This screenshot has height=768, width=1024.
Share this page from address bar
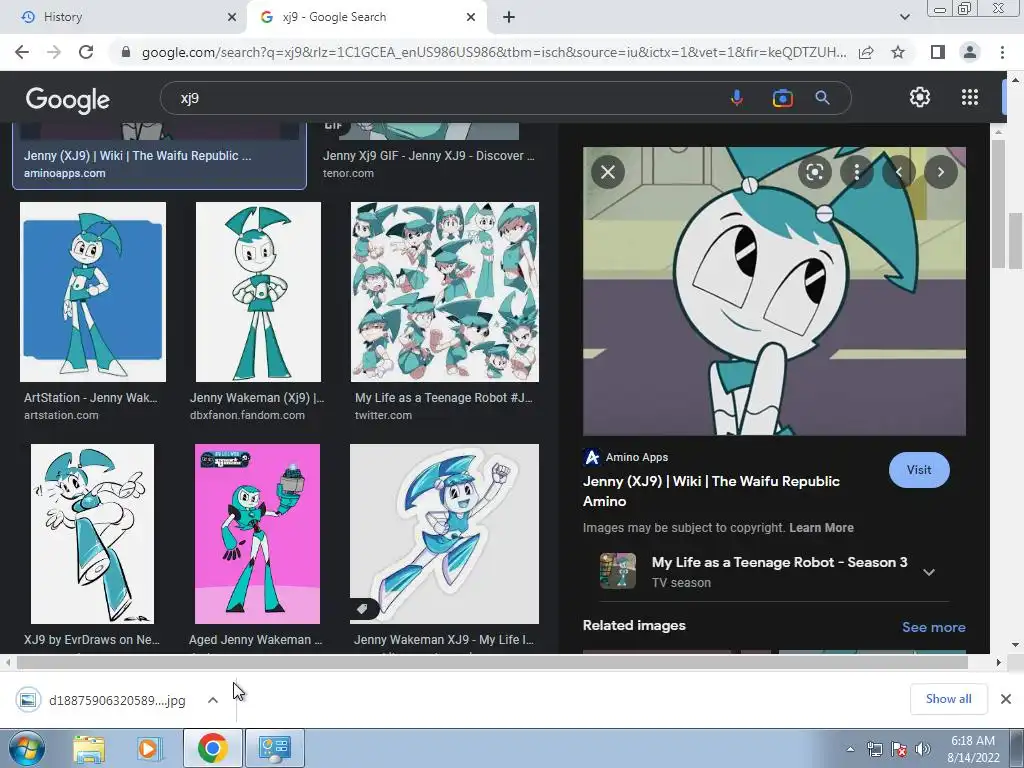[866, 52]
